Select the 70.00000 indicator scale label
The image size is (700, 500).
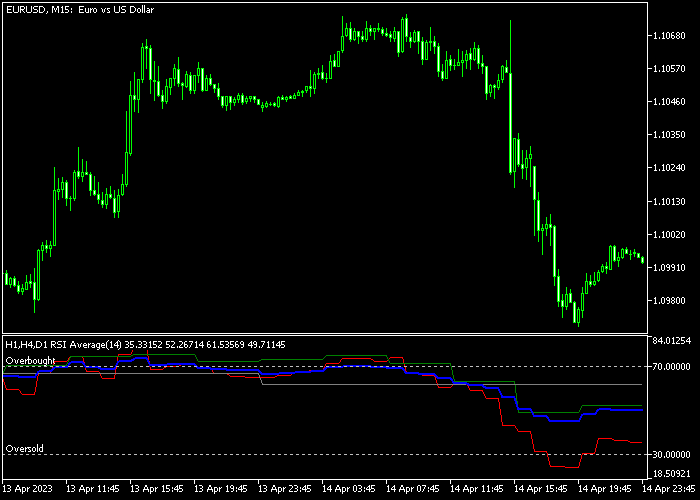pos(671,367)
